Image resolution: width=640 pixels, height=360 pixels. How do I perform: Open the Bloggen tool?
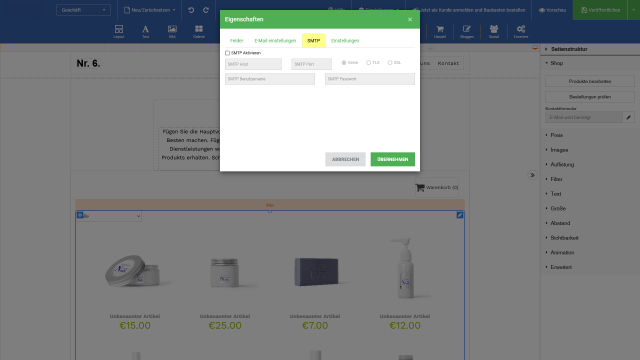467,31
